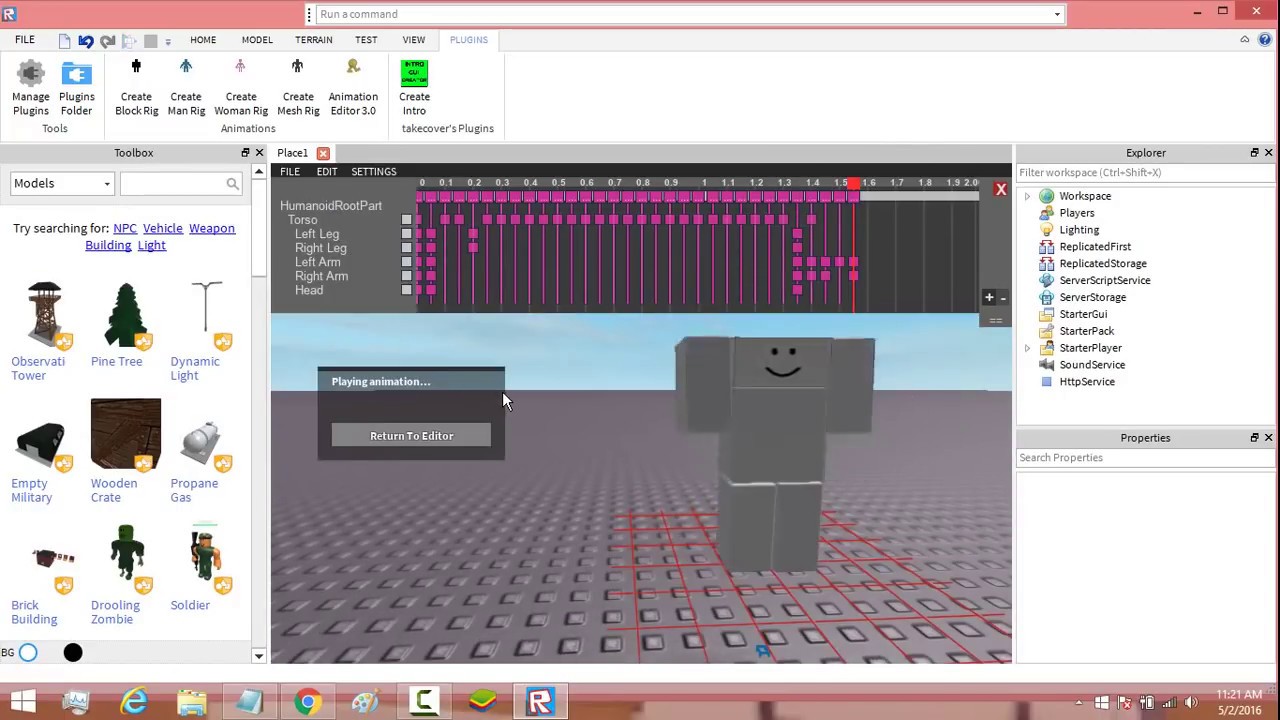Launch Animation Editor 3.0 plugin
Viewport: 1280px width, 720px height.
(353, 88)
